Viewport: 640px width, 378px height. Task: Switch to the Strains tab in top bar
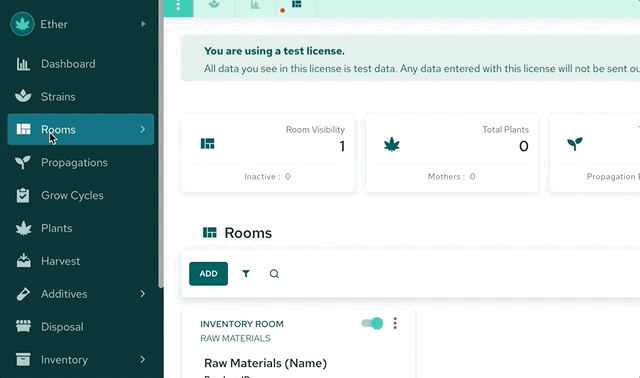coord(214,5)
